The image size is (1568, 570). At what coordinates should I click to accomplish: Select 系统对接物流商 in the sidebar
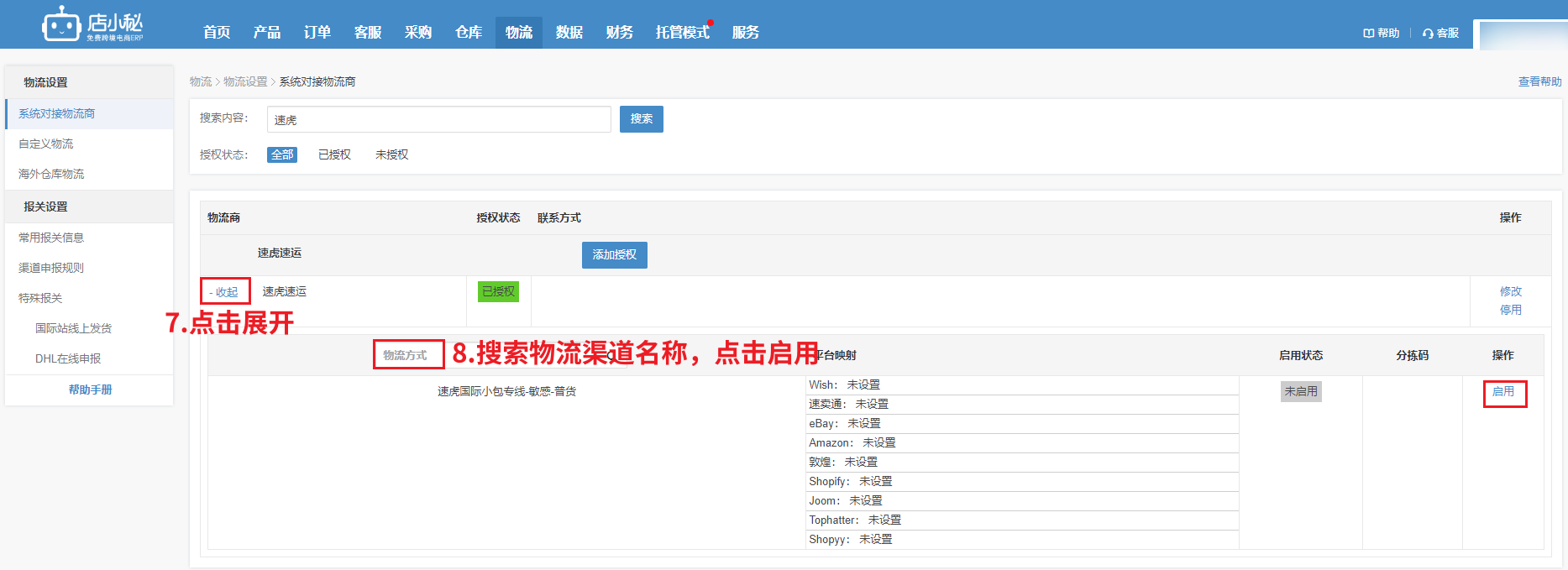click(x=89, y=113)
